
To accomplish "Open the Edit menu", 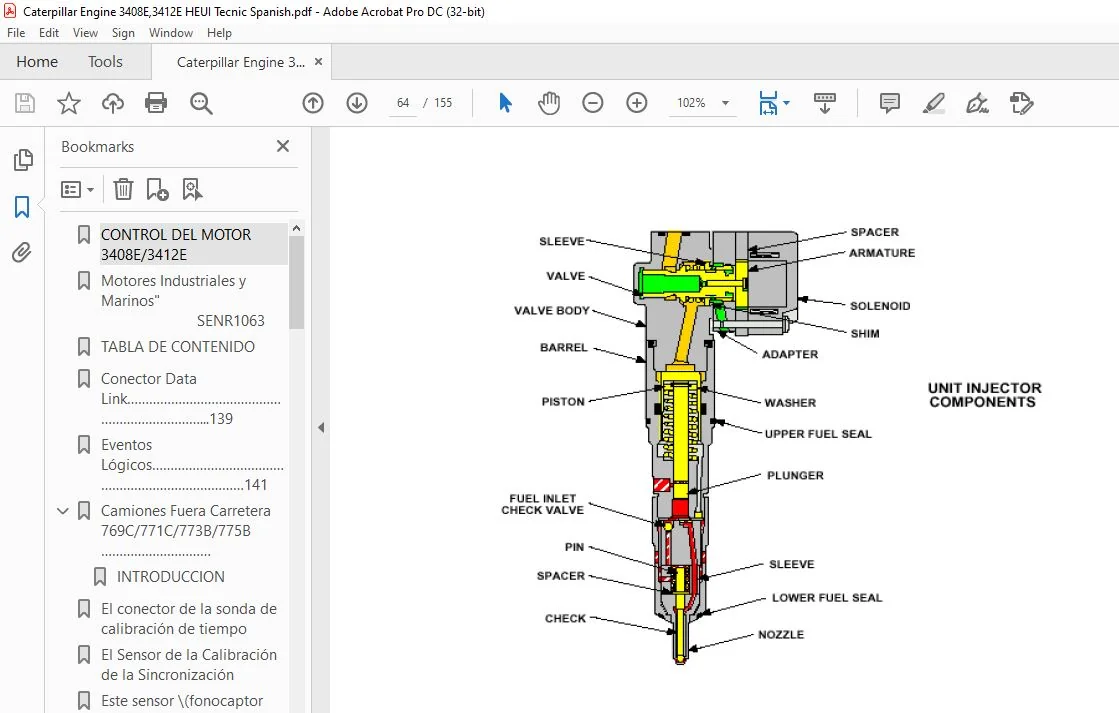I will pyautogui.click(x=49, y=33).
